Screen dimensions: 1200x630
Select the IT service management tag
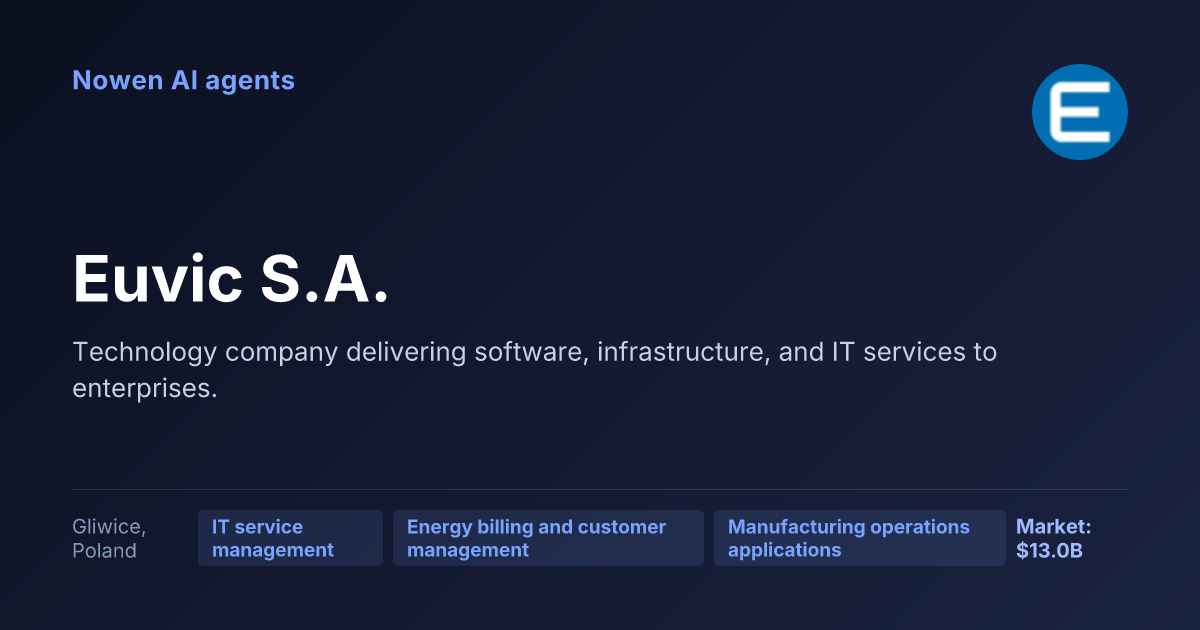coord(290,538)
